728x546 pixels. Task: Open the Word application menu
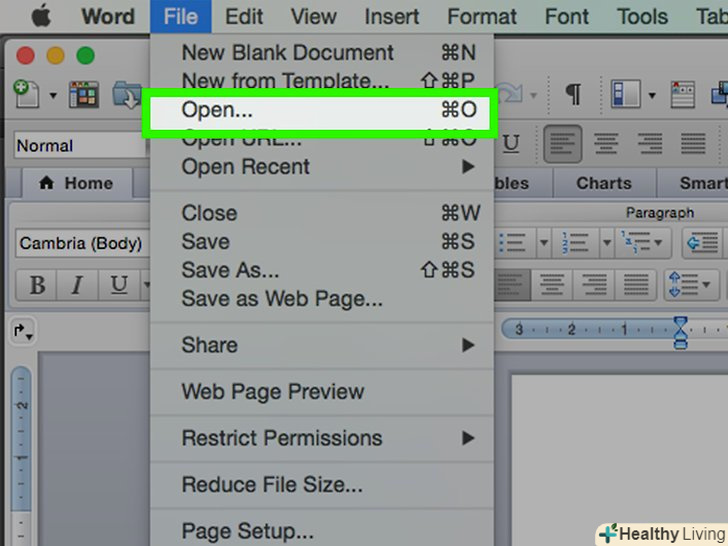(108, 17)
